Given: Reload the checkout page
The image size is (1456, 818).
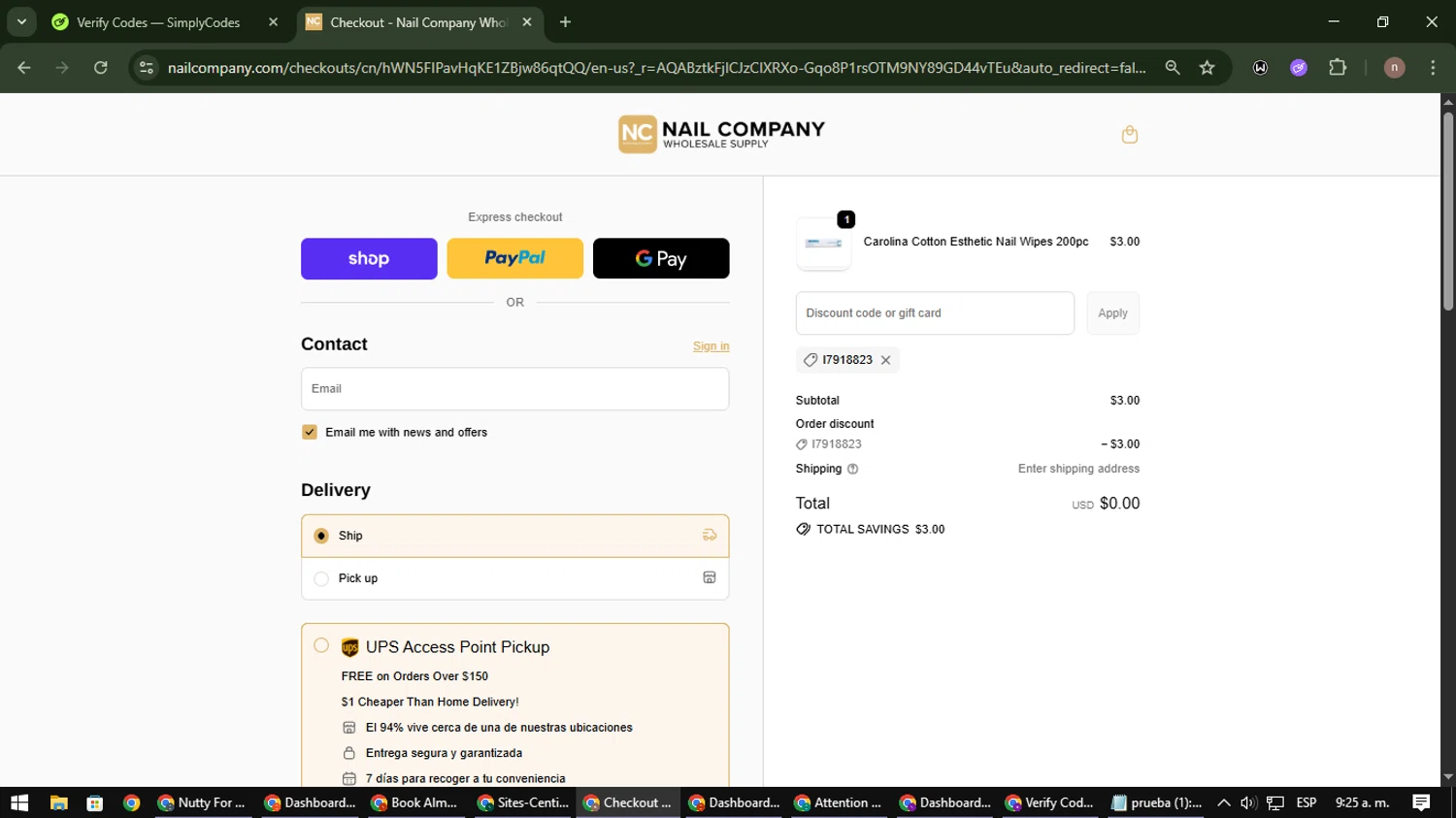Looking at the screenshot, I should (x=101, y=68).
